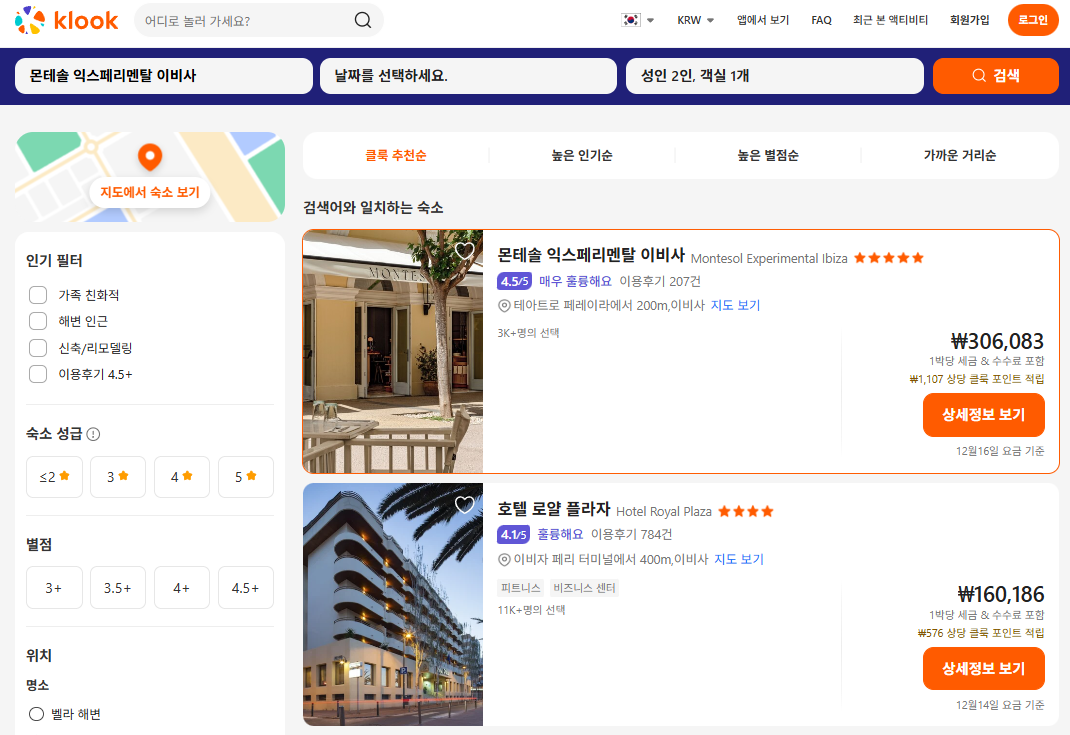This screenshot has height=735, width=1070.
Task: Click 지도 보기 for Montesol hotel
Action: click(x=736, y=305)
